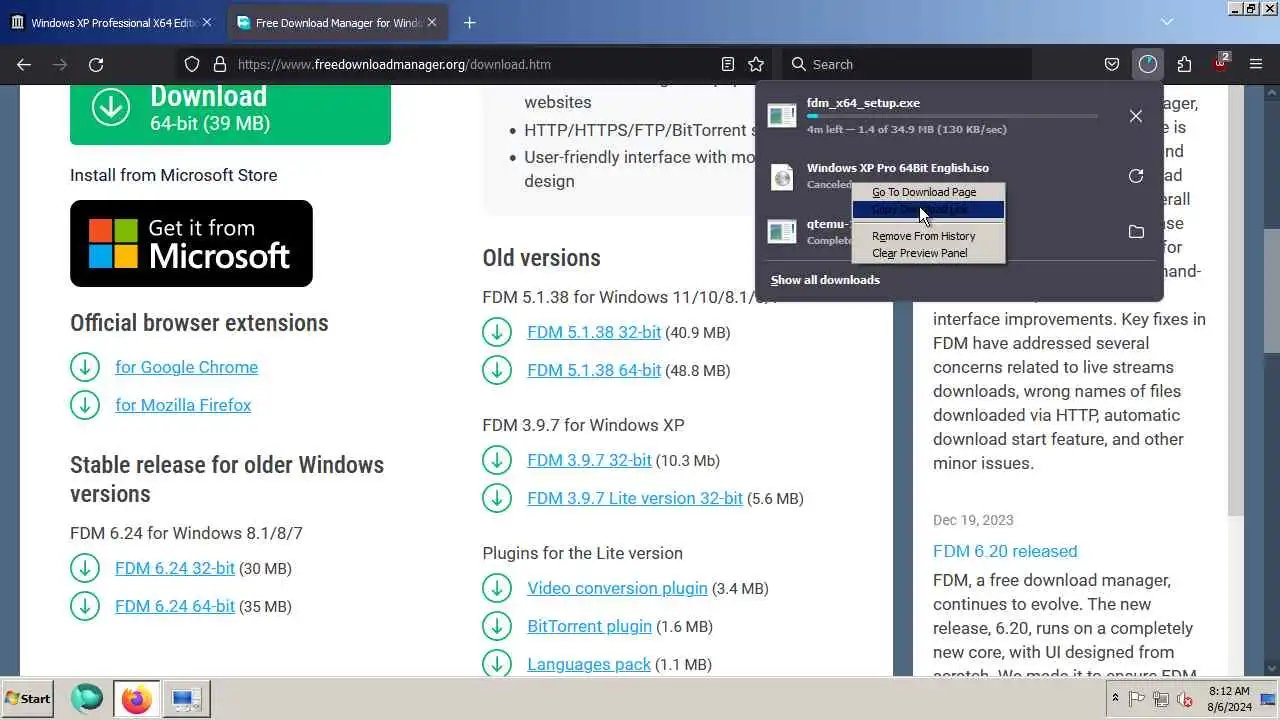1280x720 pixels.
Task: Switch to Firefox in the taskbar
Action: coord(137,699)
